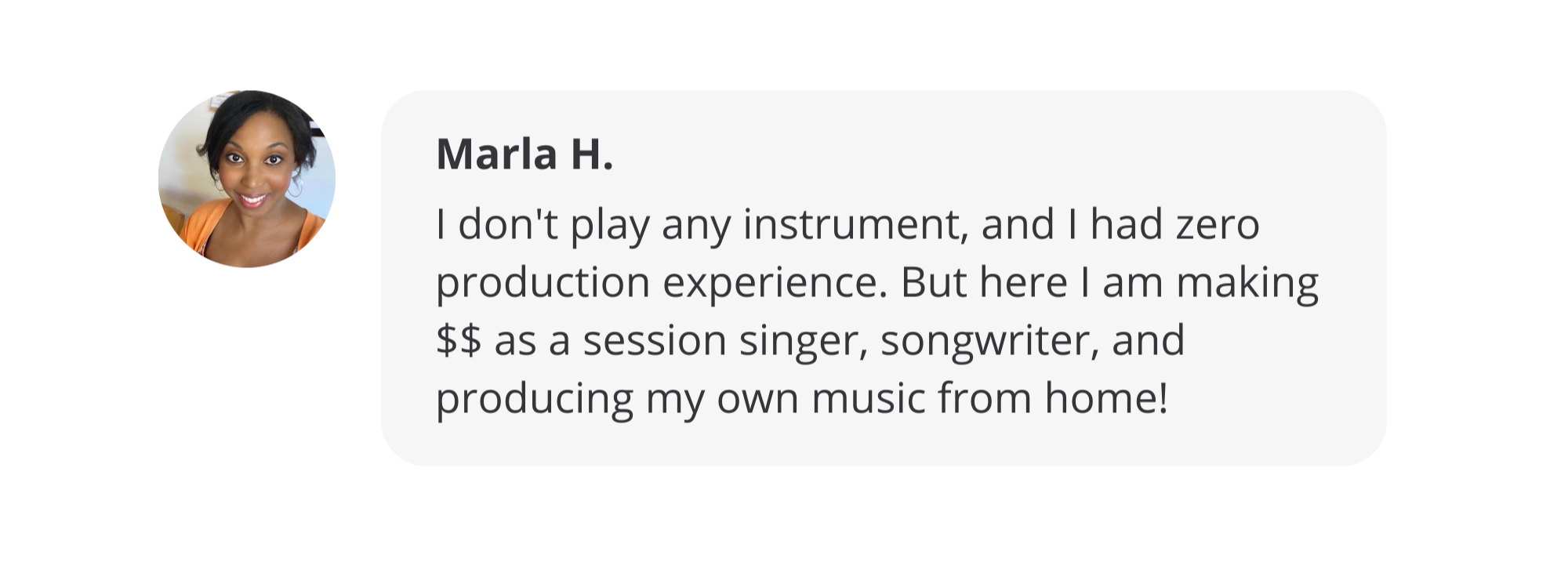Click the sentence "But here I am making"

(x=1109, y=284)
